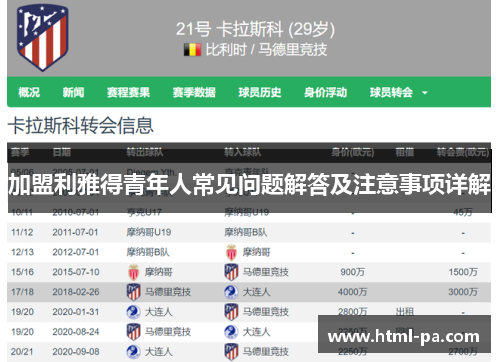Select the date 2020-01-31

coord(76,312)
